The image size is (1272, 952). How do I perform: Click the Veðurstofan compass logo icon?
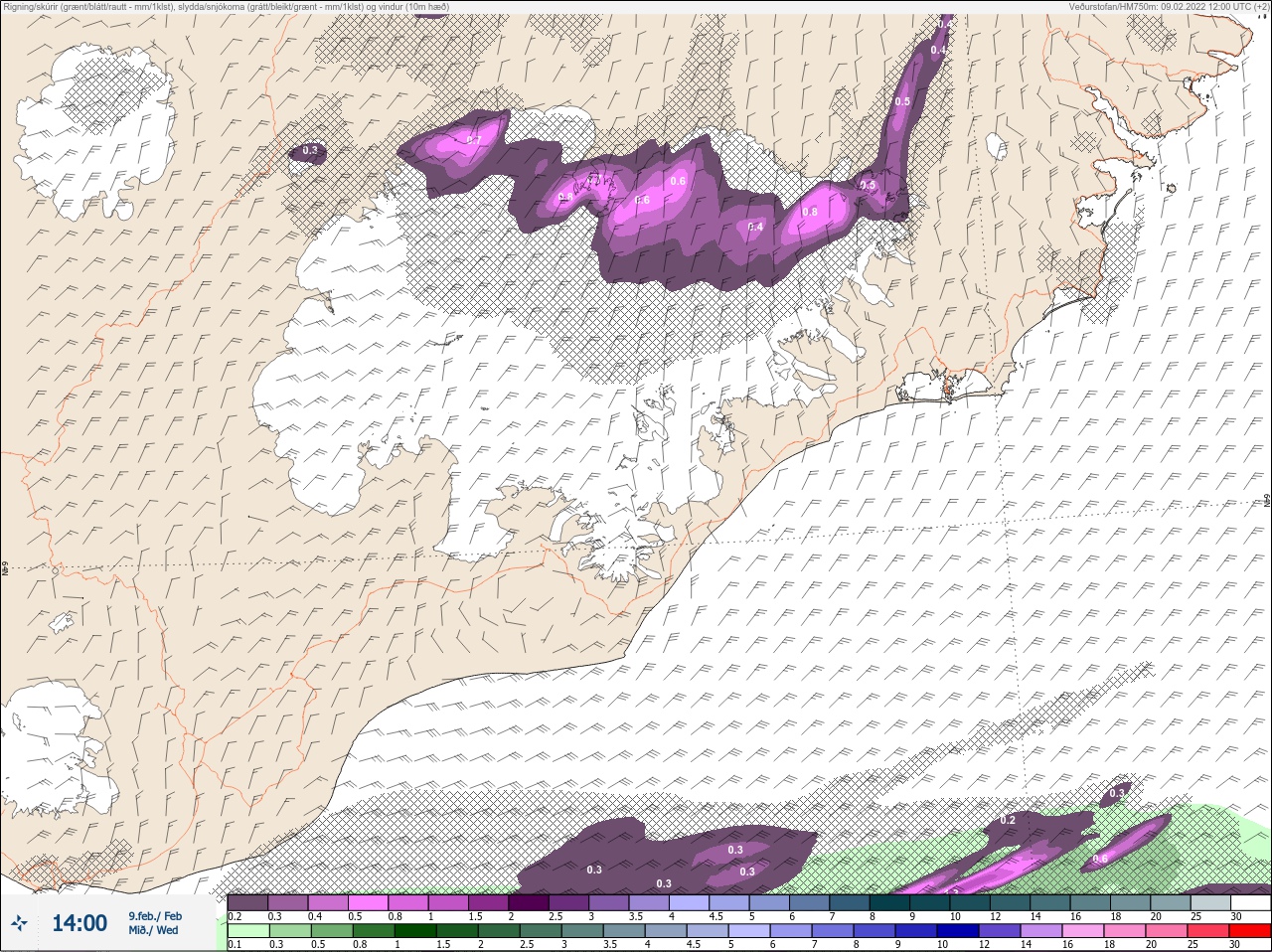pos(19,923)
